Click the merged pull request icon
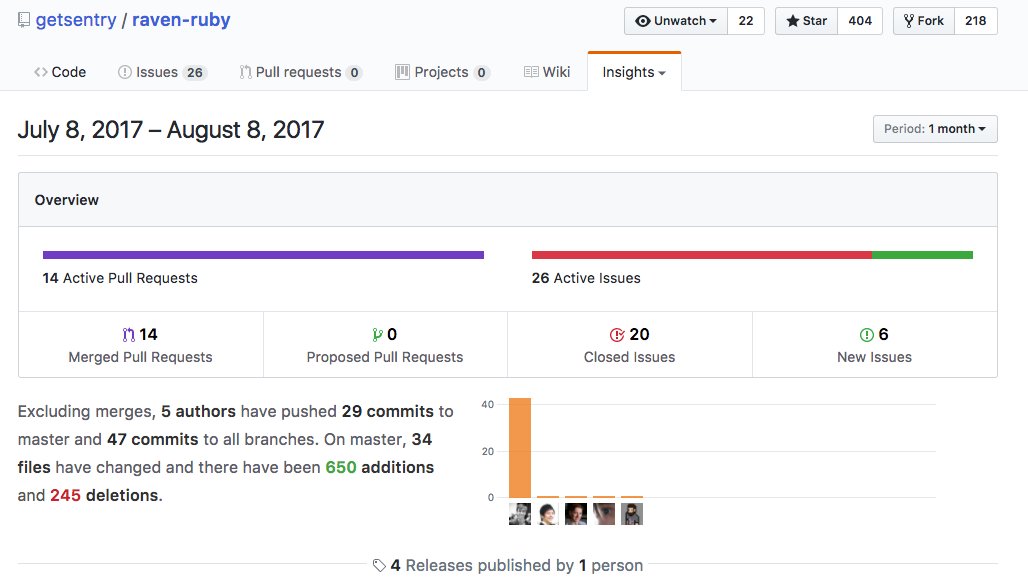 pos(128,335)
